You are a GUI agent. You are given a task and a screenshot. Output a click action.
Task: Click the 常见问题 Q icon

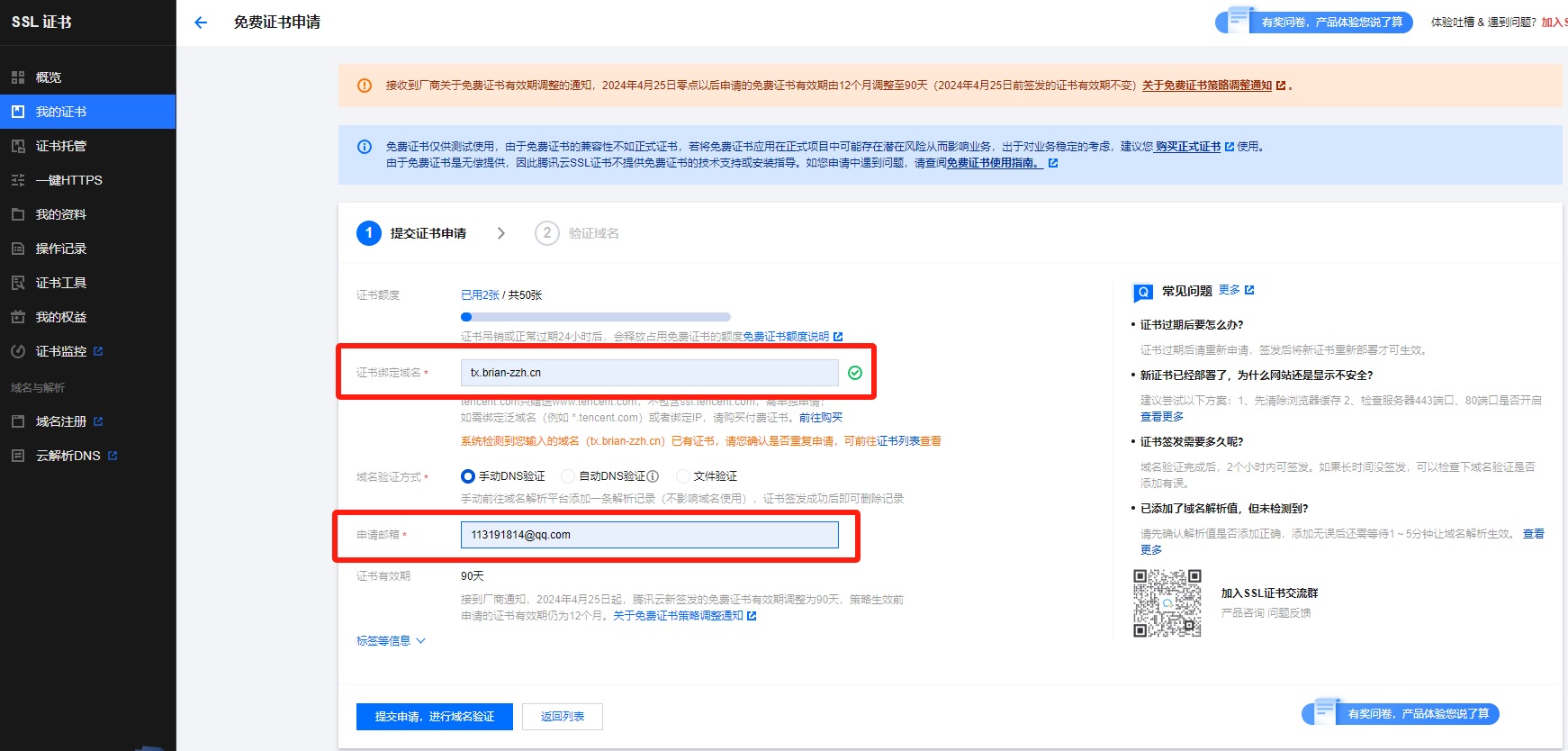[1143, 292]
